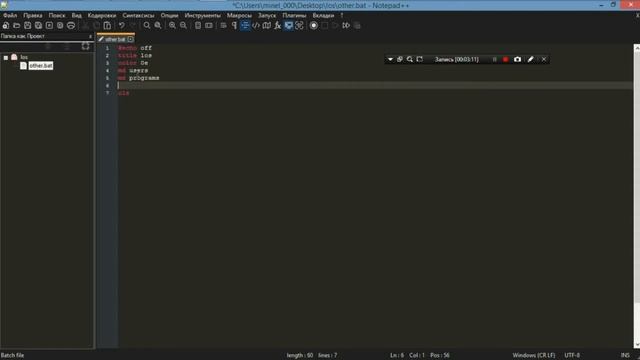Open the Поиск menu
640x360 pixels.
(x=57, y=16)
